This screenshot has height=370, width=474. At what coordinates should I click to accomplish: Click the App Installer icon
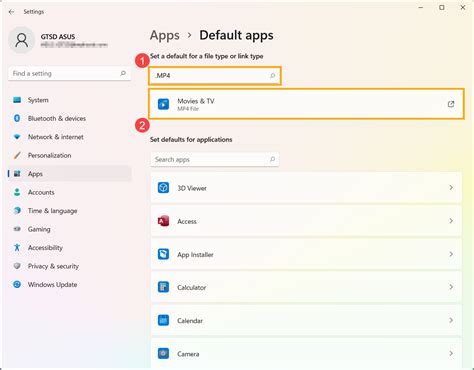point(163,254)
